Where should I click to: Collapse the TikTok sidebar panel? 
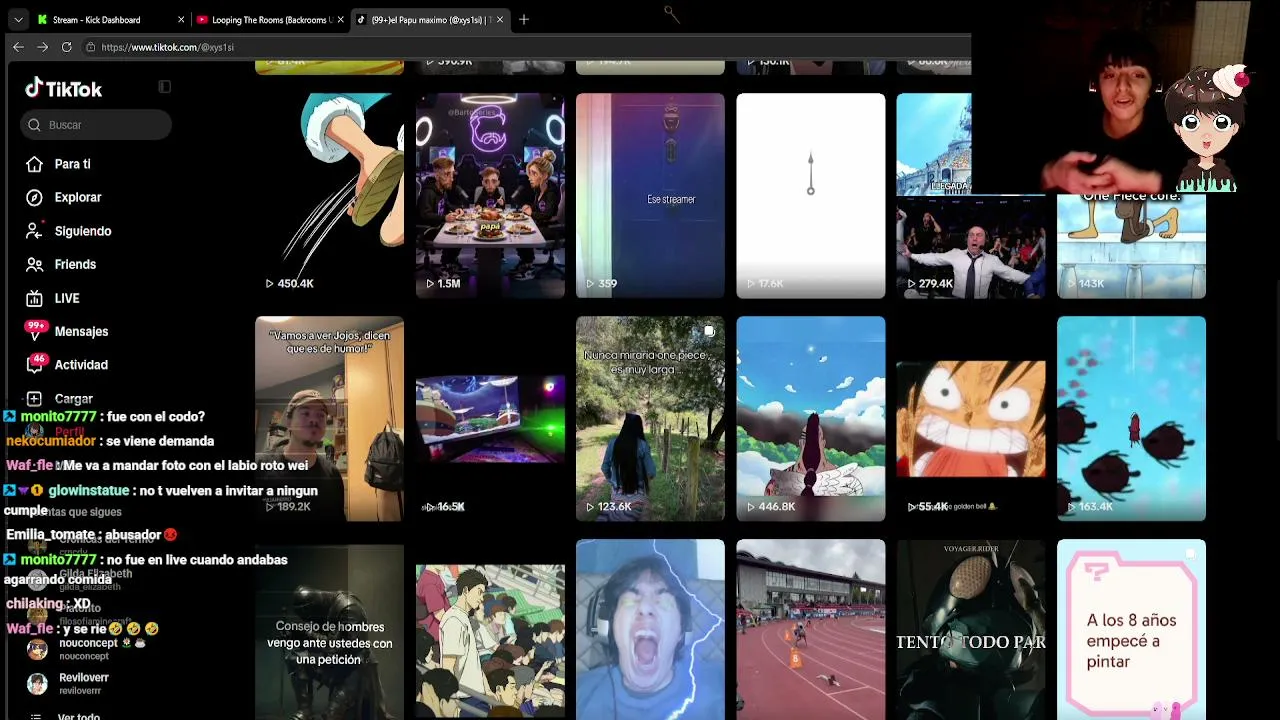pos(165,87)
